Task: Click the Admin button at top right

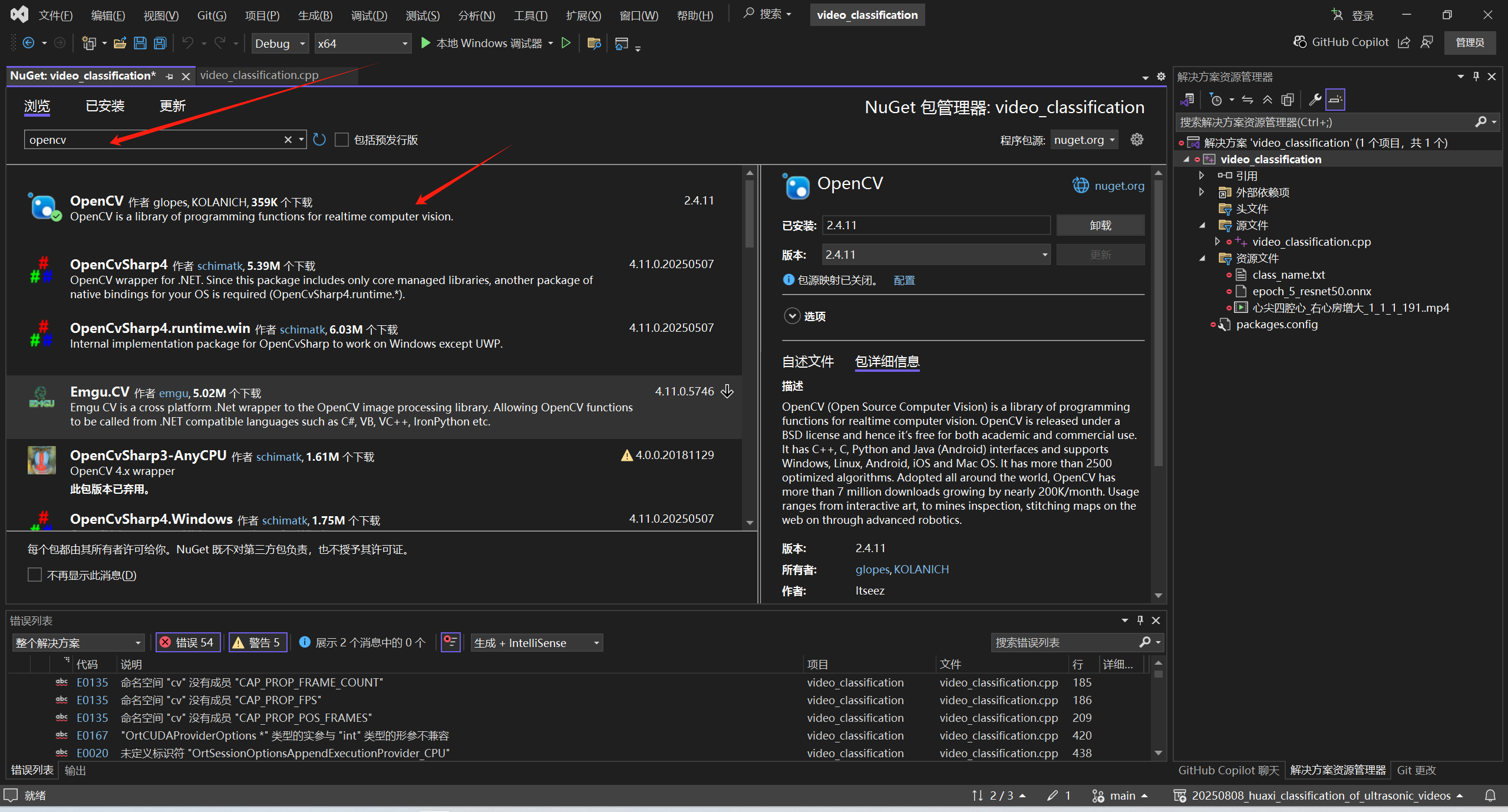Action: point(1470,42)
